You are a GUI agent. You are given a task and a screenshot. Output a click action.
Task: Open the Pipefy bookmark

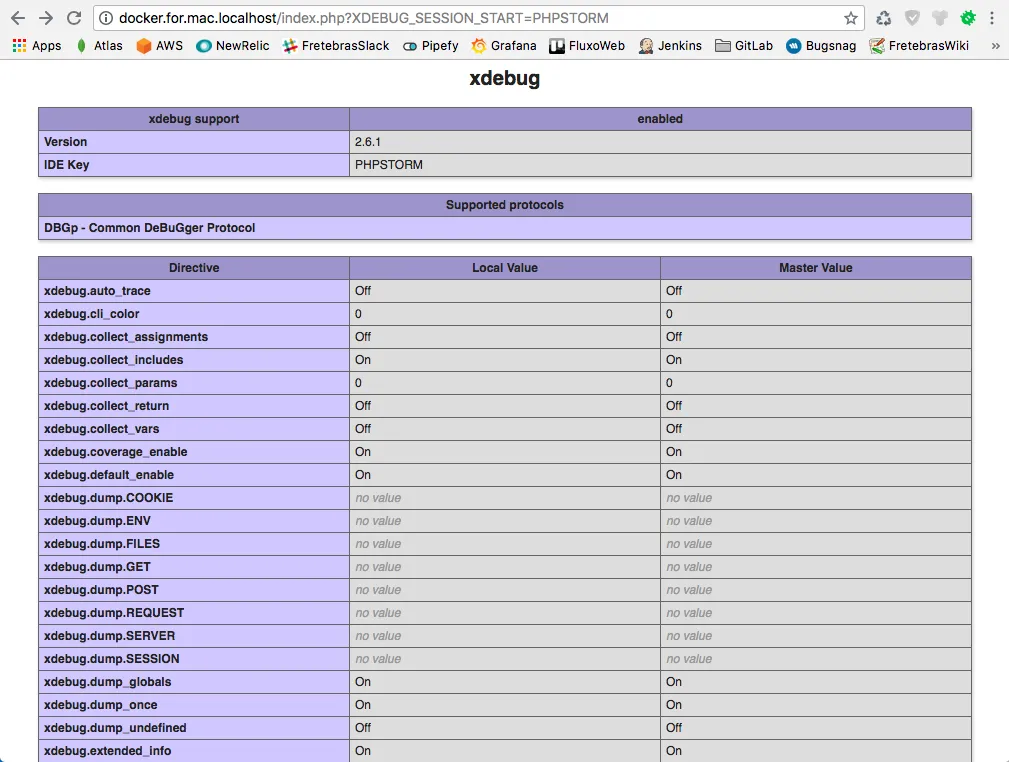pyautogui.click(x=430, y=46)
